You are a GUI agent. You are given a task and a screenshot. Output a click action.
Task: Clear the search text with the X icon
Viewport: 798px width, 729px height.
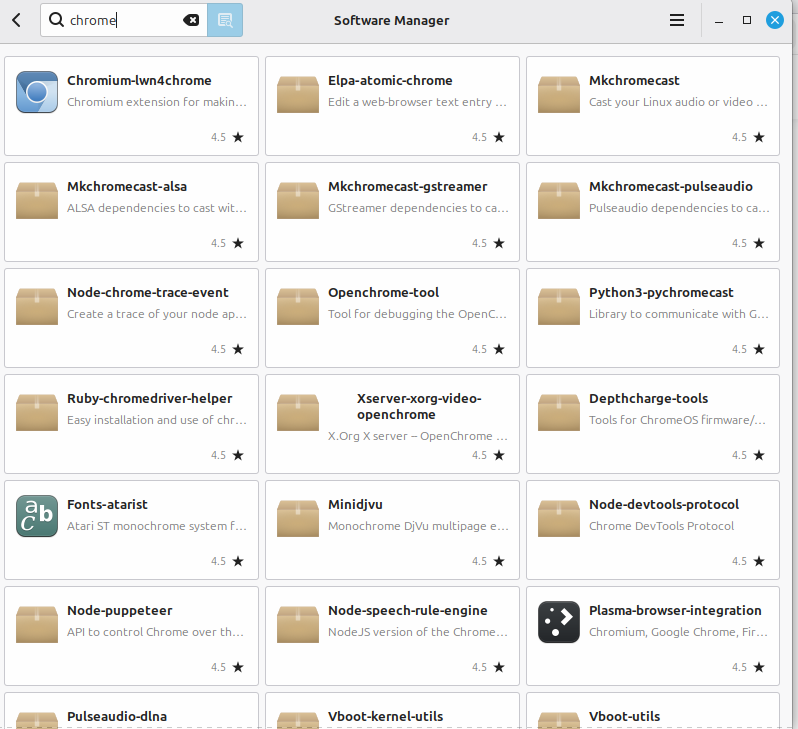(191, 20)
